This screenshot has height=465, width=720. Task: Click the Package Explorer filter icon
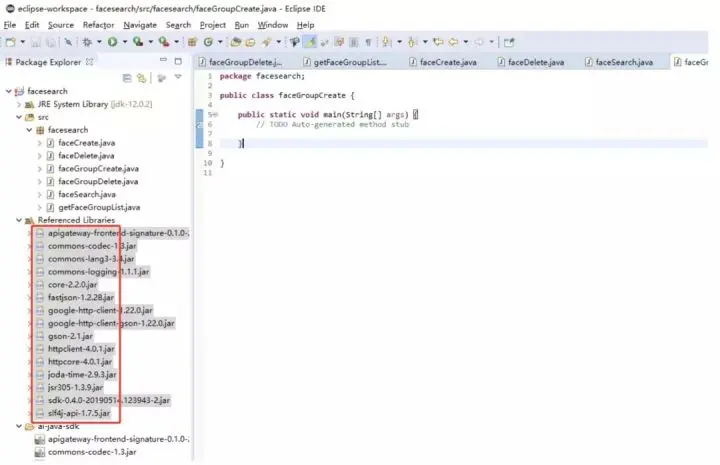161,78
